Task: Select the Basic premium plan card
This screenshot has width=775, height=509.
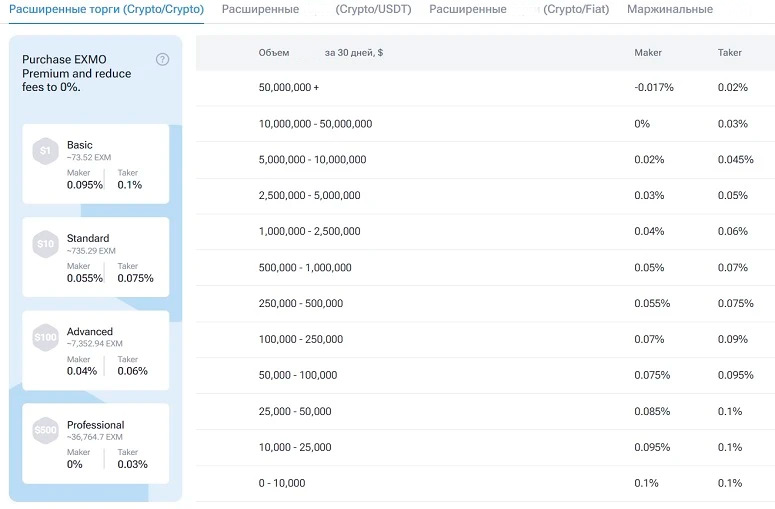Action: (x=96, y=164)
